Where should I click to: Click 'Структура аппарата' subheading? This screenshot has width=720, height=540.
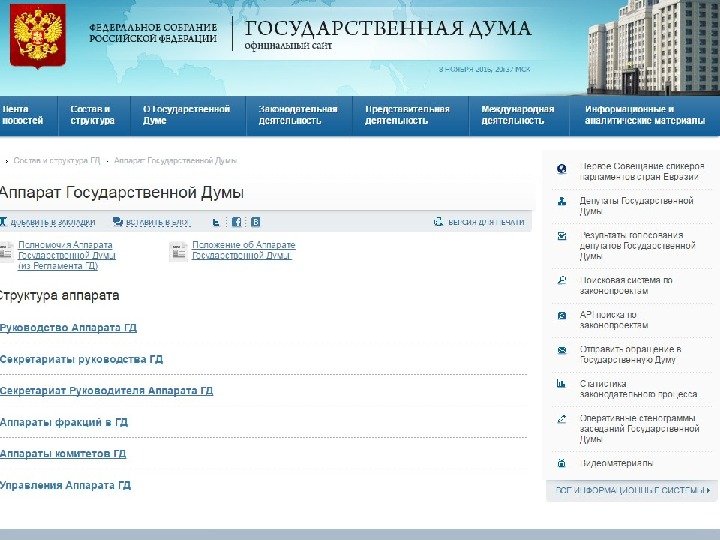pyautogui.click(x=60, y=295)
